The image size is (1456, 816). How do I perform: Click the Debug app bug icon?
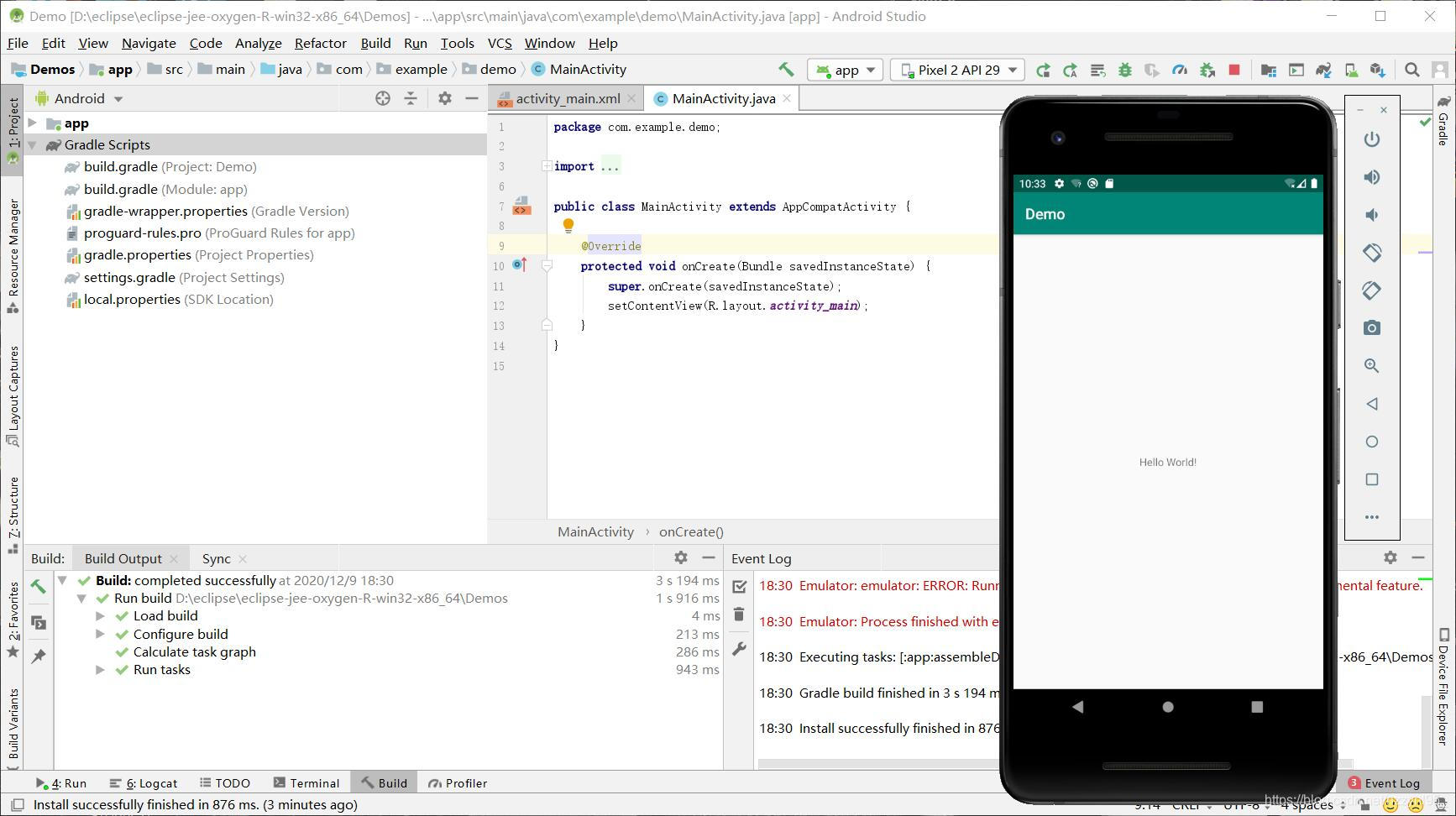coord(1124,71)
